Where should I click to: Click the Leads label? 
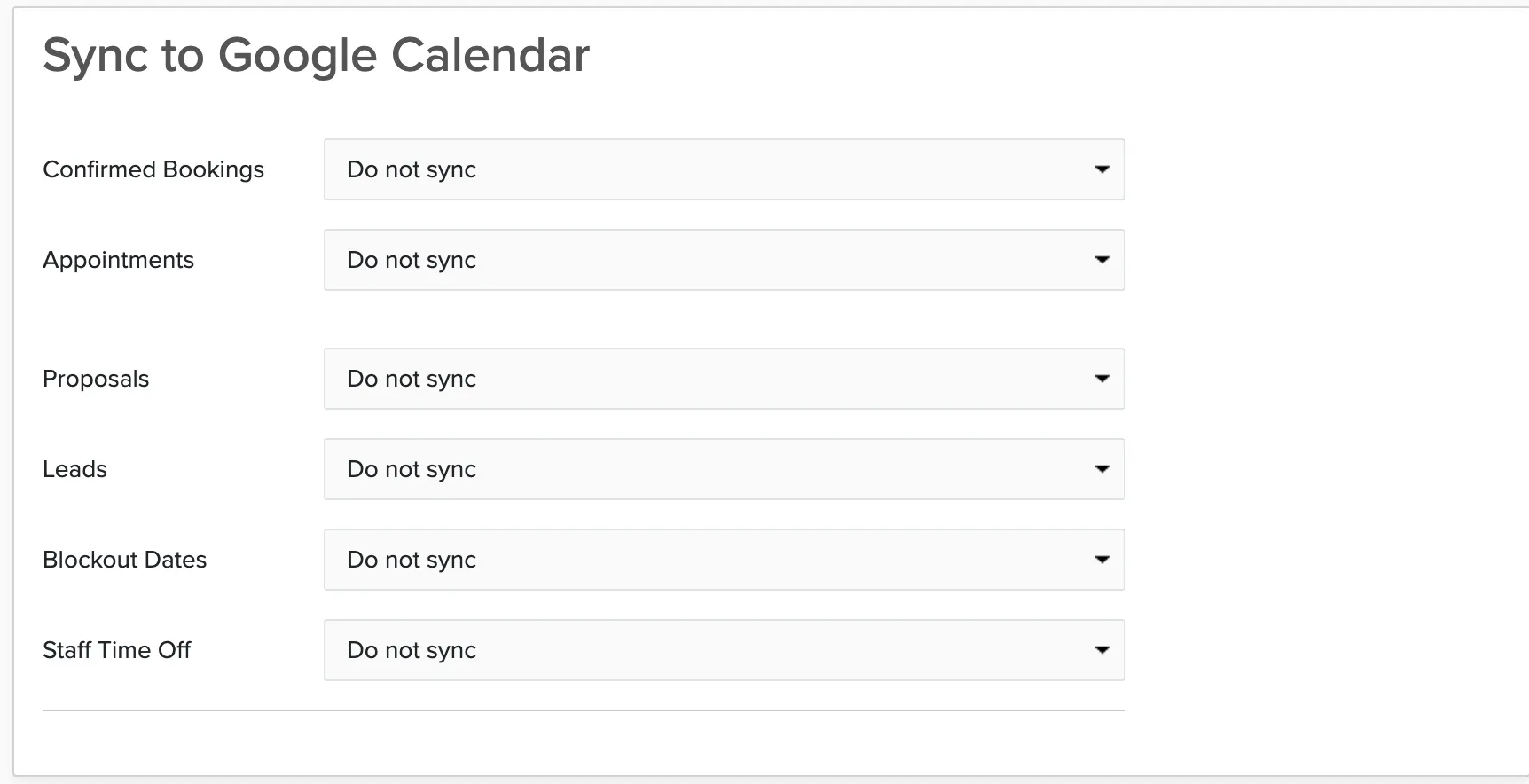click(74, 469)
